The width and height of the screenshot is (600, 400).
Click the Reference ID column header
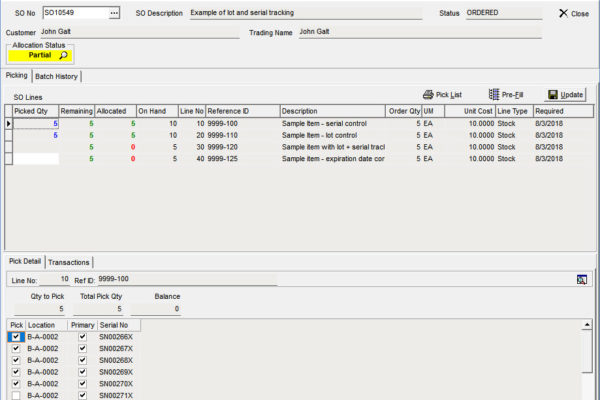pyautogui.click(x=243, y=111)
